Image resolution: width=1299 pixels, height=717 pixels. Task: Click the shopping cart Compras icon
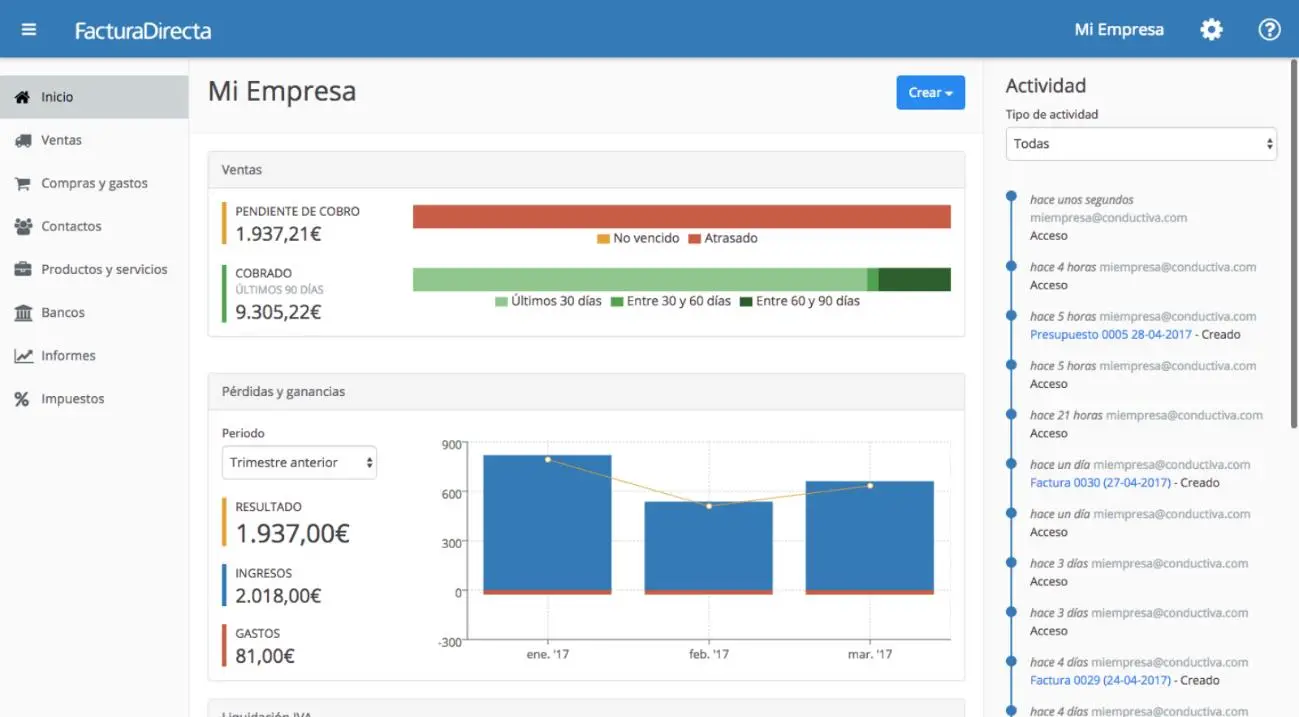click(x=23, y=184)
